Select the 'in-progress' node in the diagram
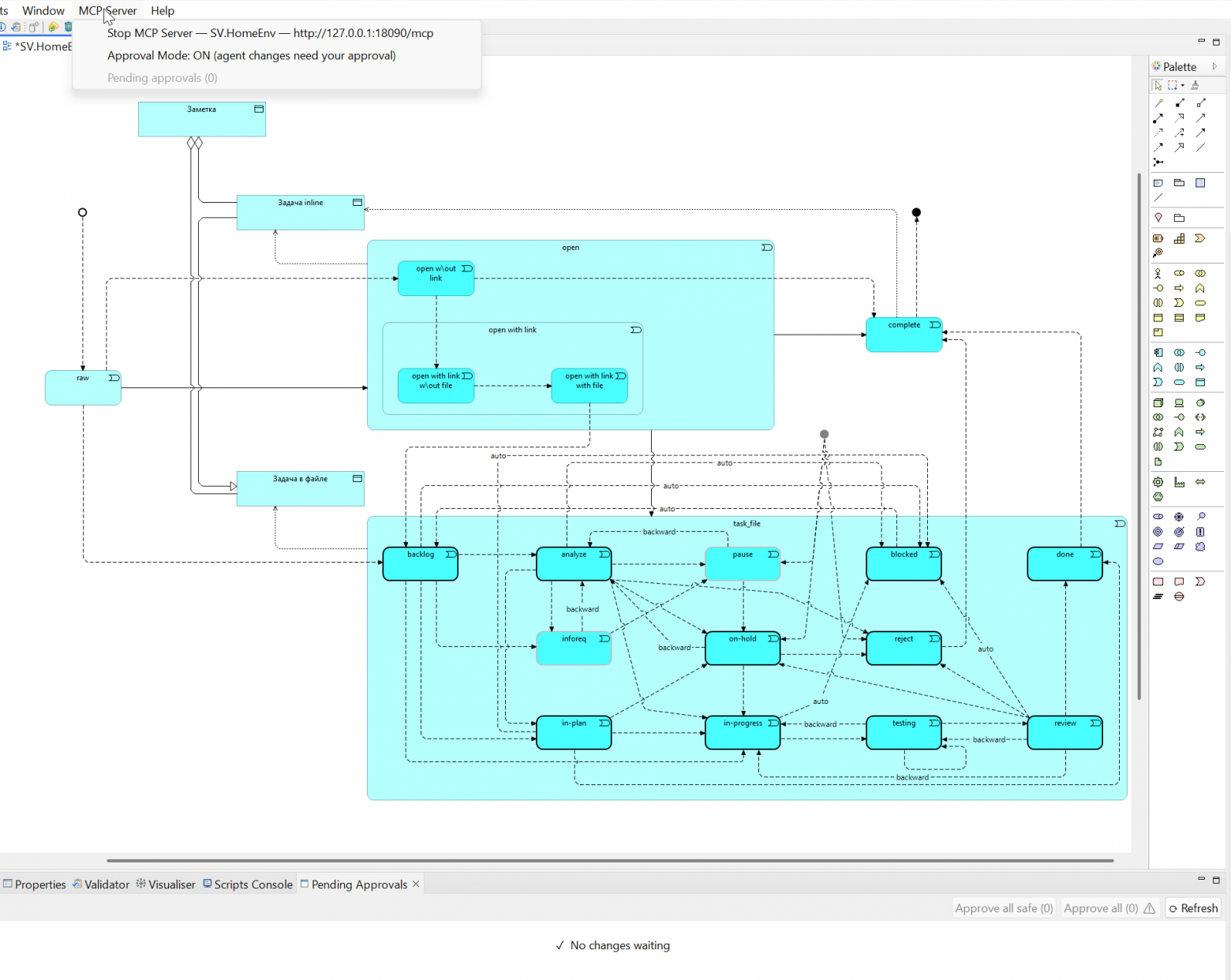 click(x=743, y=733)
